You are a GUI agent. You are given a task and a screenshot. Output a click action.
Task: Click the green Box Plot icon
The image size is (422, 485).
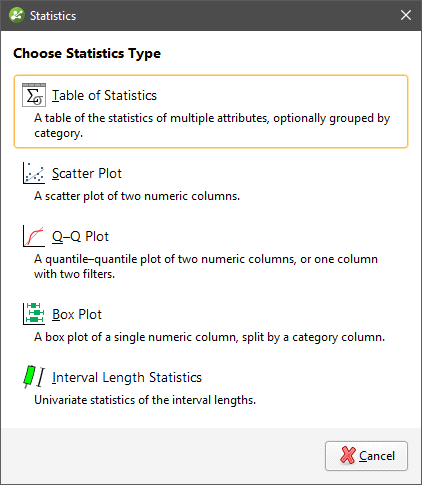pyautogui.click(x=34, y=314)
